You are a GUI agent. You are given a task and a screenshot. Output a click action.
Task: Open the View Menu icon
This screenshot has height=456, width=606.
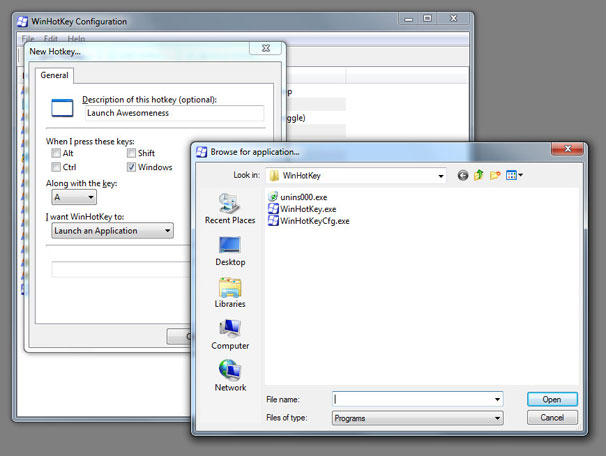pos(514,175)
